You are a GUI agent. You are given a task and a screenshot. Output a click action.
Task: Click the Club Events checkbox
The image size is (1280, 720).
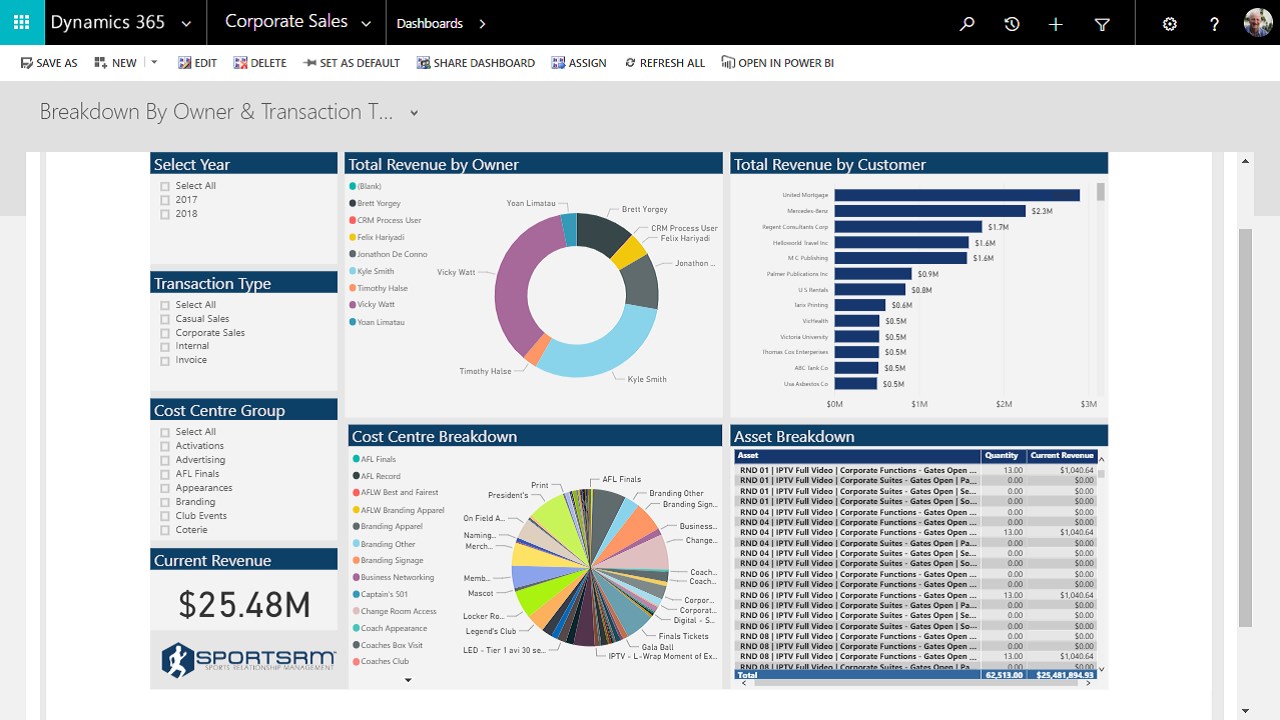pyautogui.click(x=165, y=516)
